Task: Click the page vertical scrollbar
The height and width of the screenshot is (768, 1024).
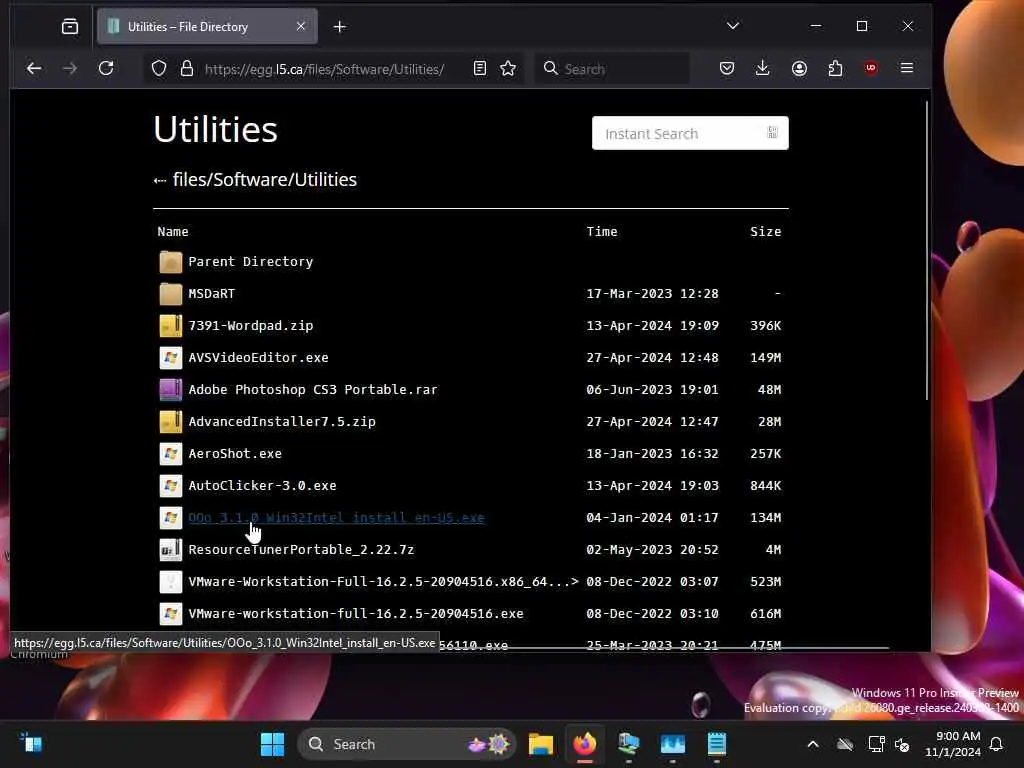Action: coord(927,250)
